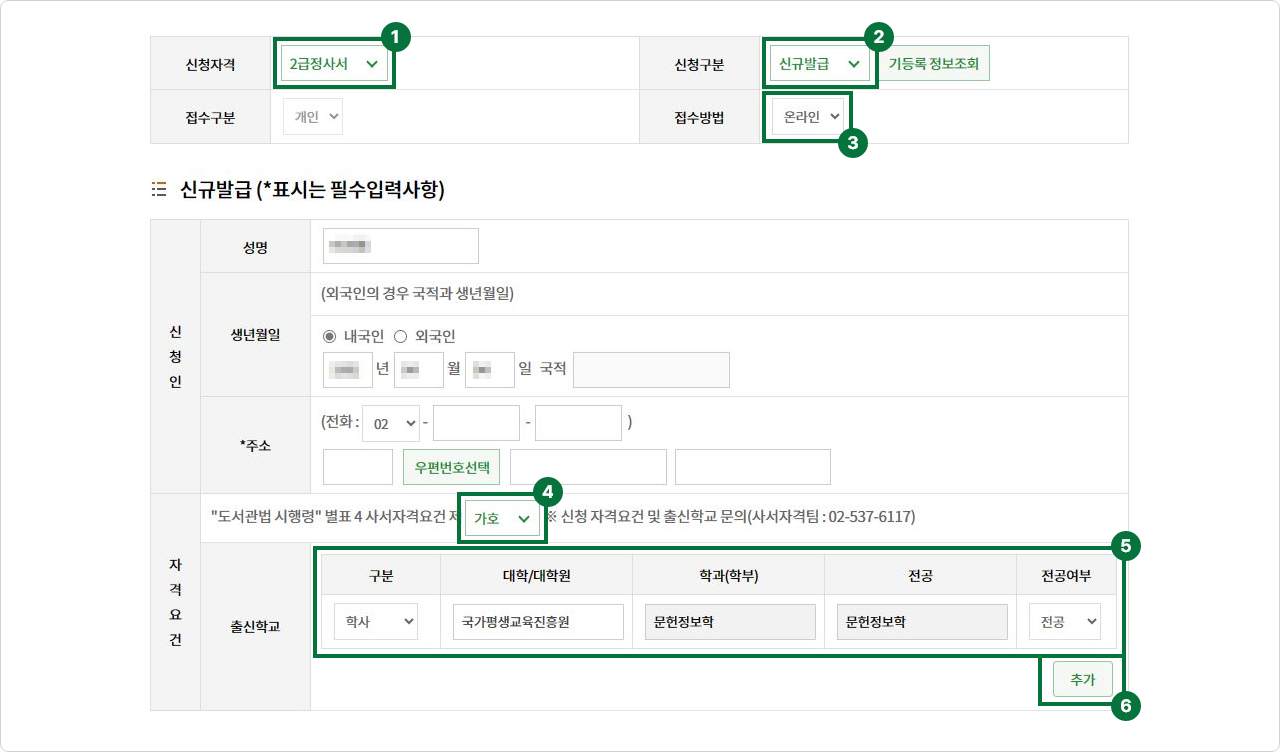Viewport: 1280px width, 752px height.
Task: Open the 개인 접수구분 dropdown
Action: [313, 117]
